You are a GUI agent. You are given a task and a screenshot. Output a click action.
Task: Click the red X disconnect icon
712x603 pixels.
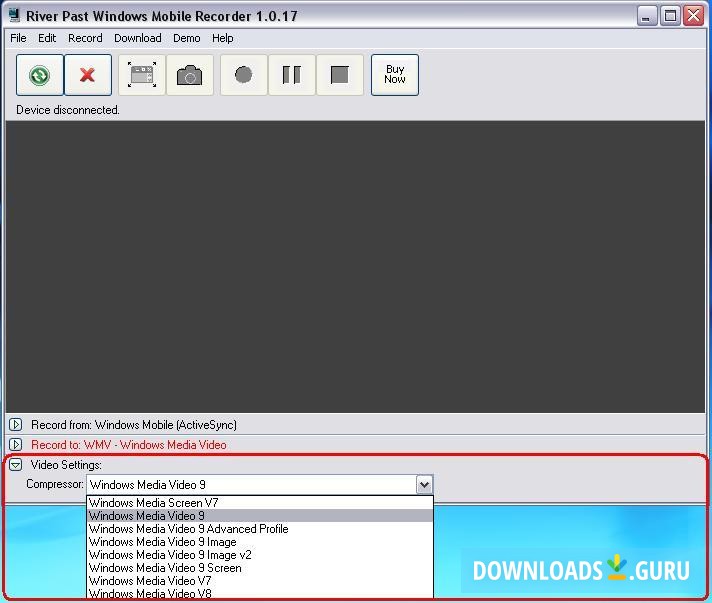(88, 75)
